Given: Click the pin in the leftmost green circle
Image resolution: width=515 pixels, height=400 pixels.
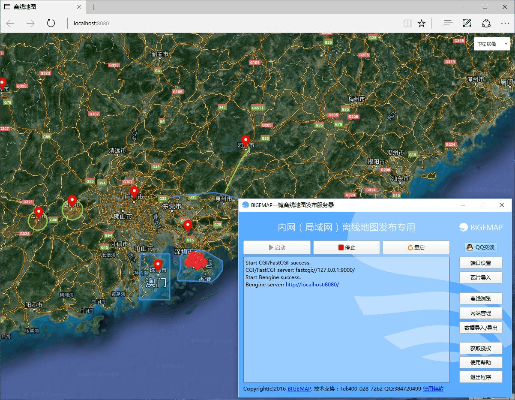Looking at the screenshot, I should (39, 213).
